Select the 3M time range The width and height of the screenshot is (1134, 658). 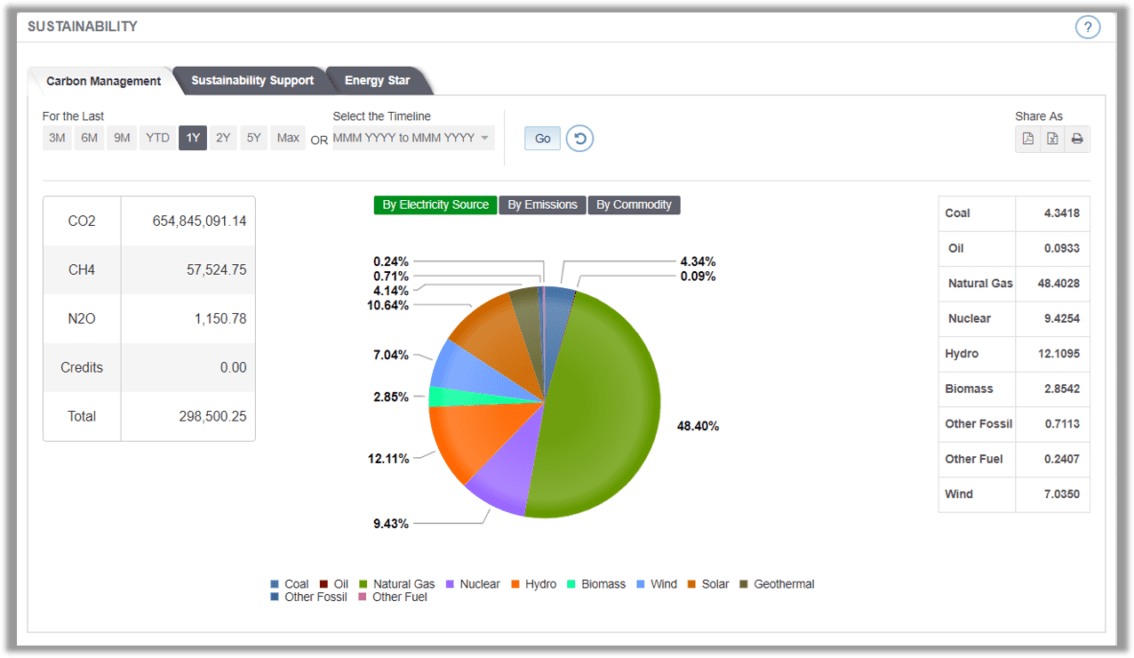pyautogui.click(x=57, y=138)
